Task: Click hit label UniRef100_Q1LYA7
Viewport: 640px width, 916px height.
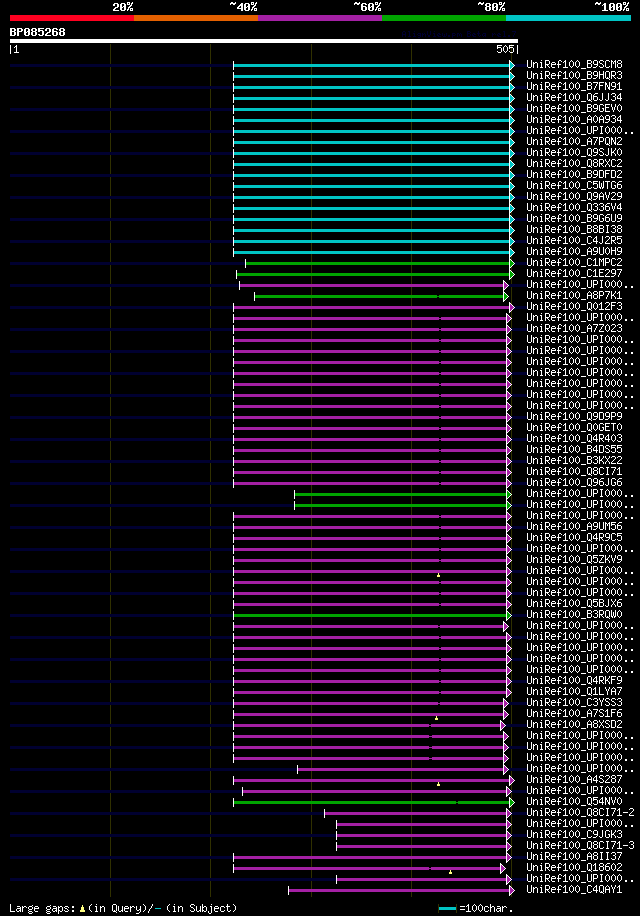Action: pyautogui.click(x=574, y=691)
